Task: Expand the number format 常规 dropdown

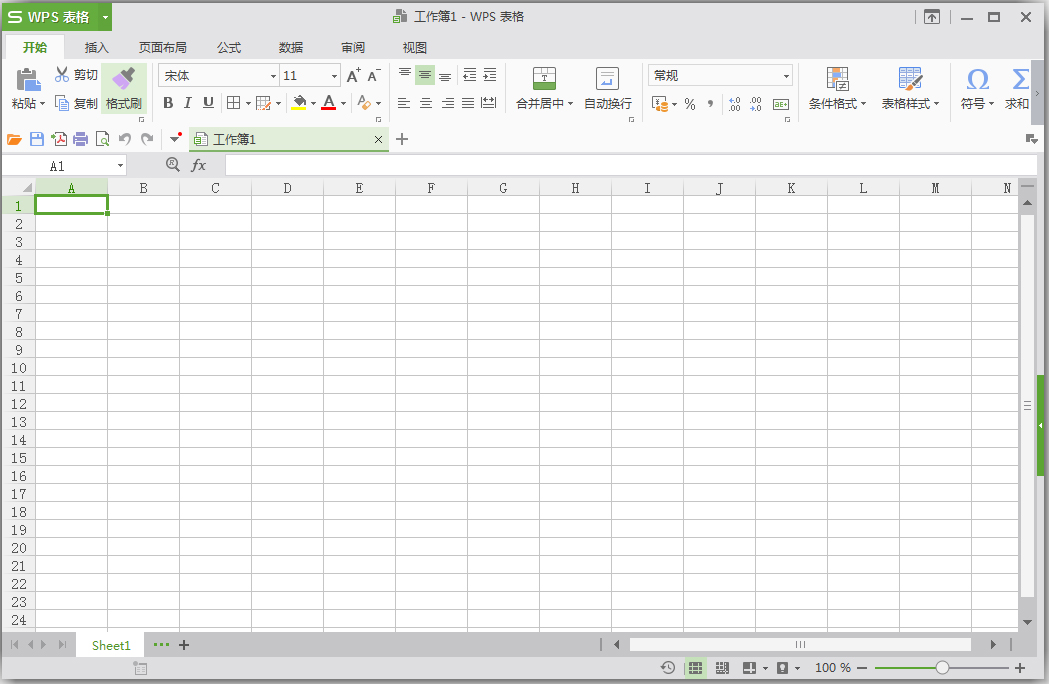Action: point(786,75)
